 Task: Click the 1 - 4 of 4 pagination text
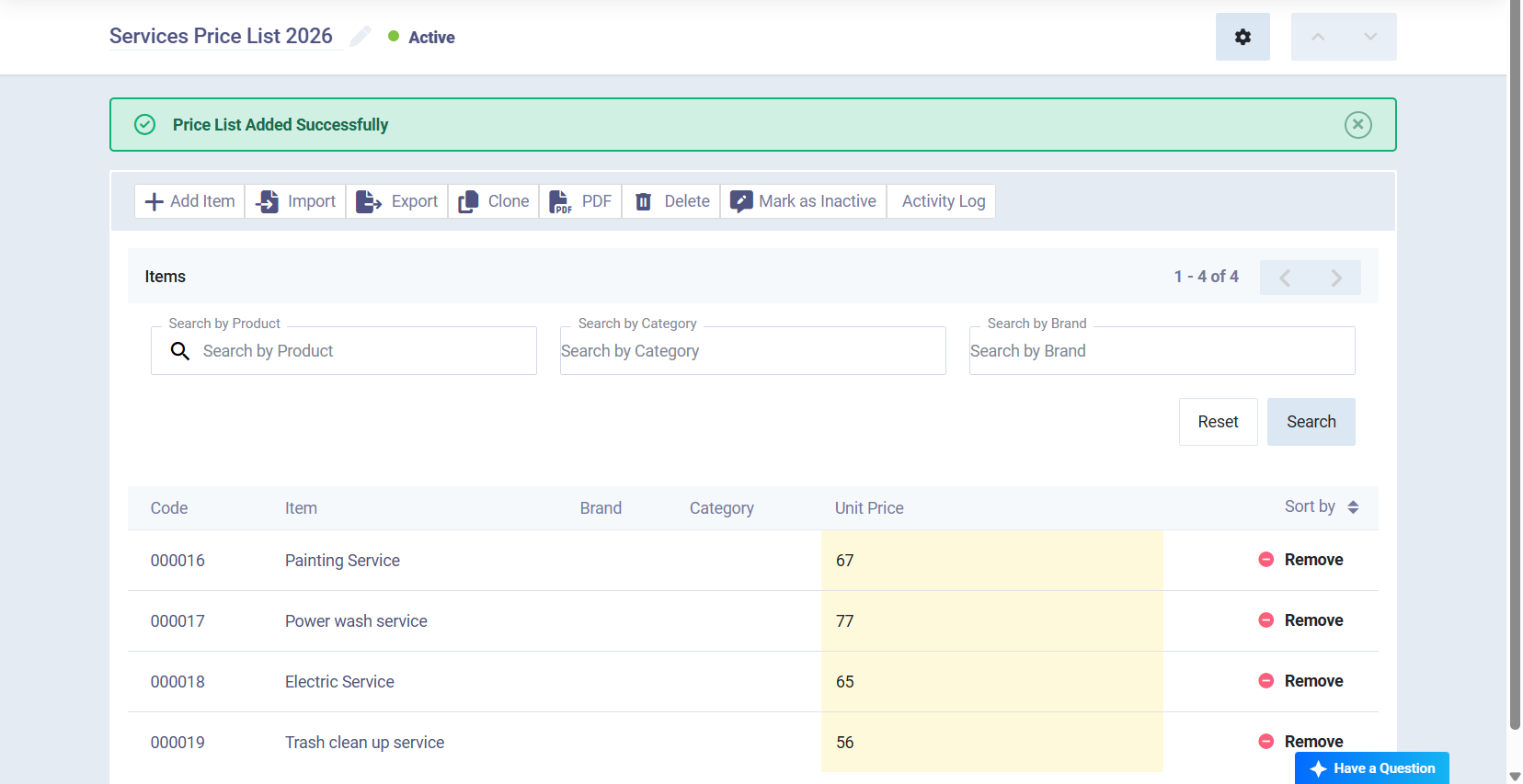[x=1206, y=277]
